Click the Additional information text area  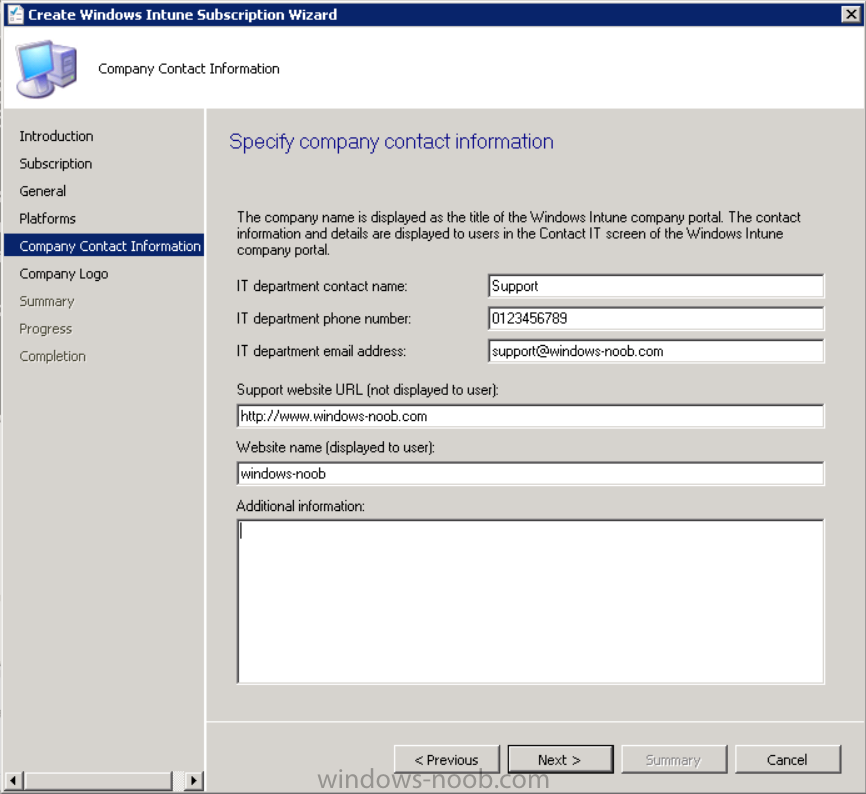(530, 602)
